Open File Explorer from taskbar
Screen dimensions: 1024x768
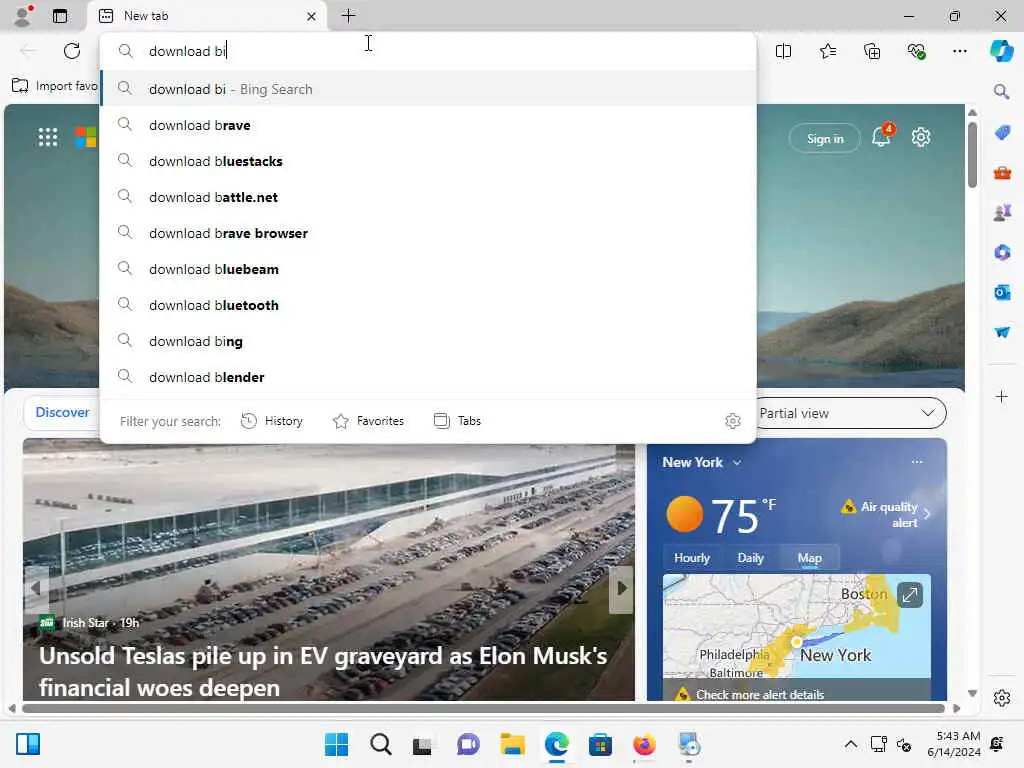click(x=513, y=744)
